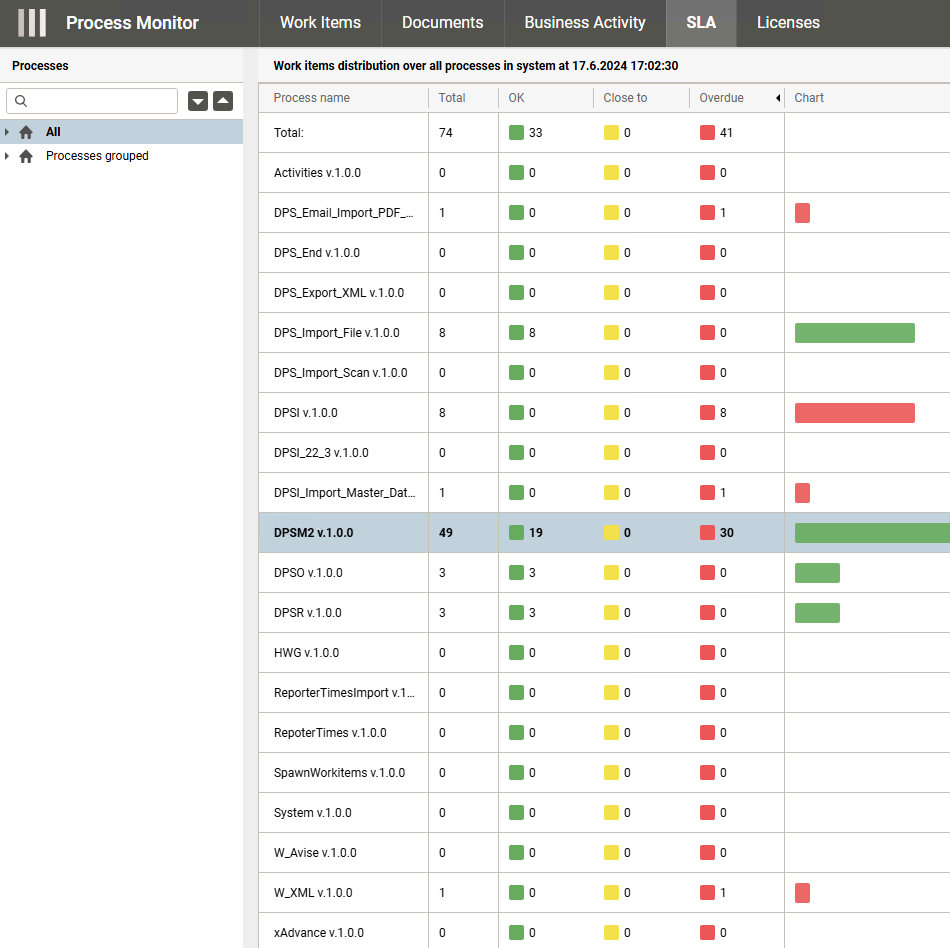Click the collapse-all up arrow button
Viewport: 950px width, 948px height.
click(223, 101)
